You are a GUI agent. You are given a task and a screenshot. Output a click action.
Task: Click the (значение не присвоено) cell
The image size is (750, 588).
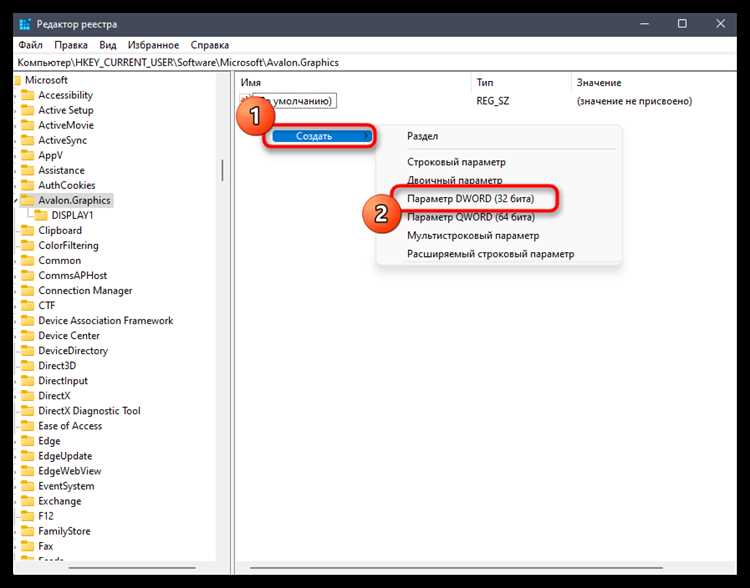(x=634, y=101)
